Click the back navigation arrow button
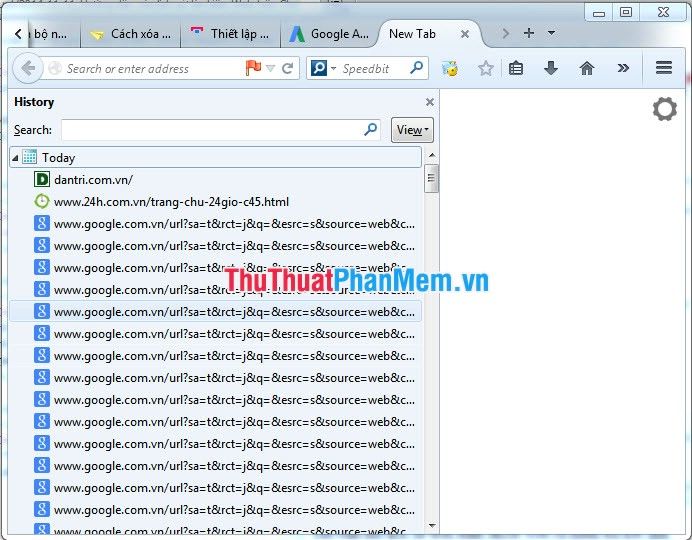This screenshot has width=692, height=540. 28,68
